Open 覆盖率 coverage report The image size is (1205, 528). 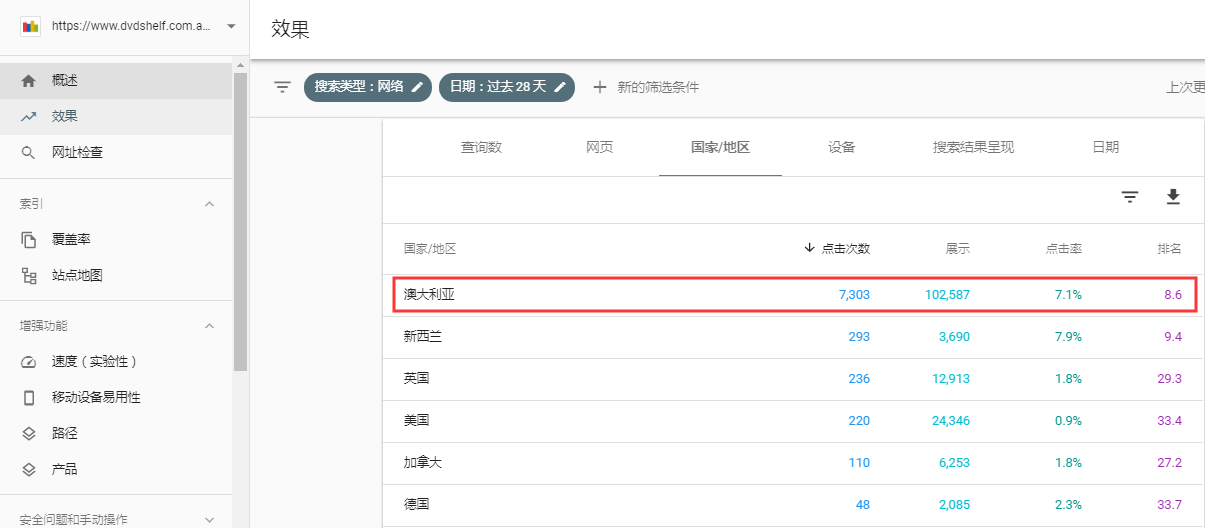(116, 240)
